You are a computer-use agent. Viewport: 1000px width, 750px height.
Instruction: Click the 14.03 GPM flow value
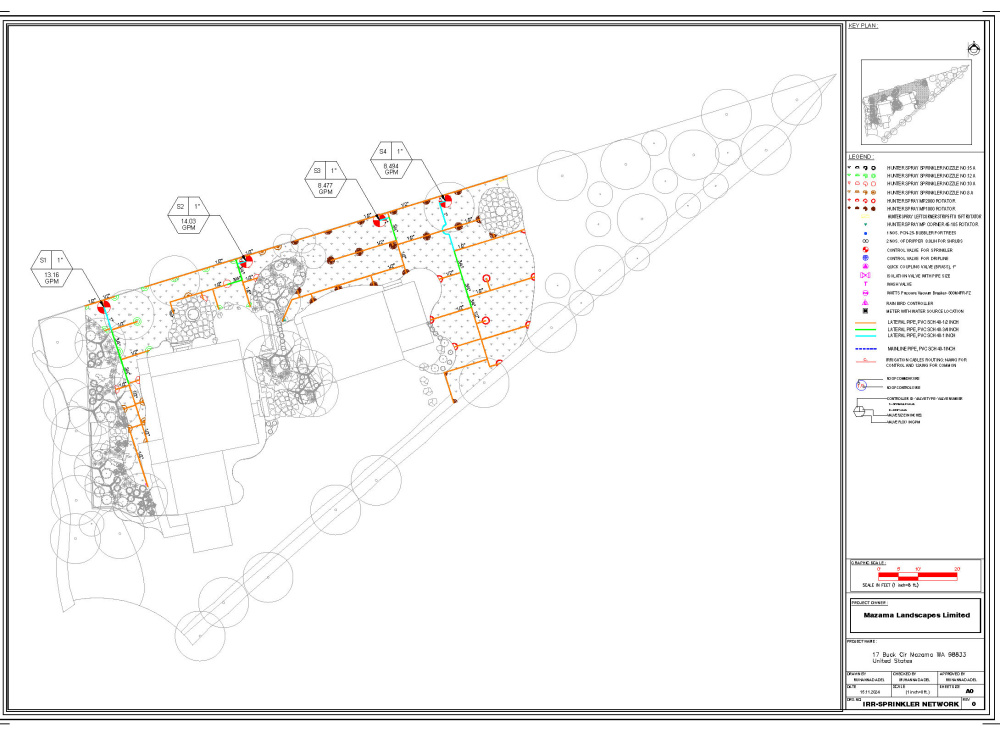188,224
